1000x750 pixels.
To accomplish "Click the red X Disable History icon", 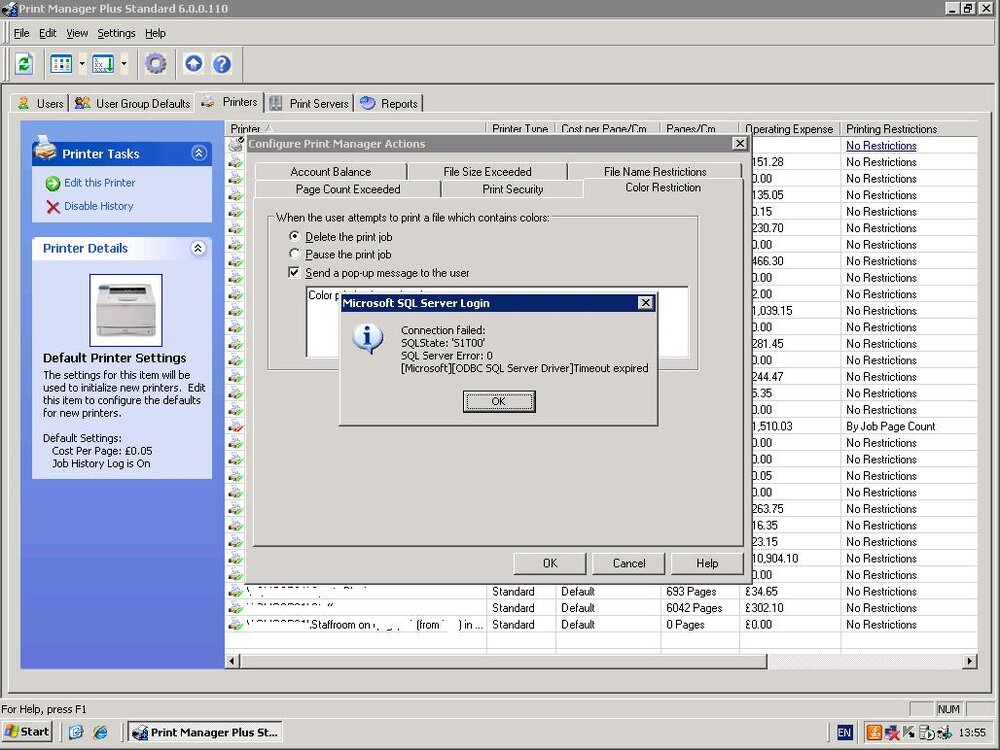I will click(52, 207).
